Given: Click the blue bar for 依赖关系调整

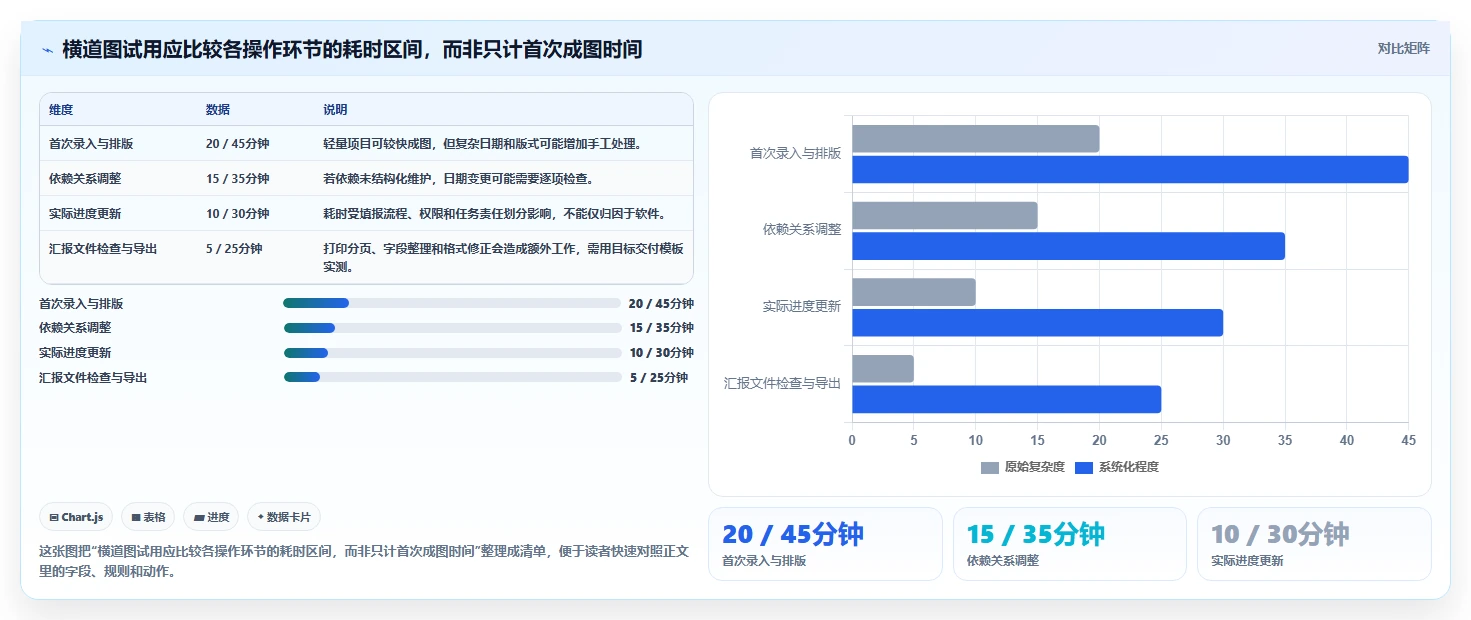Looking at the screenshot, I should [1068, 246].
